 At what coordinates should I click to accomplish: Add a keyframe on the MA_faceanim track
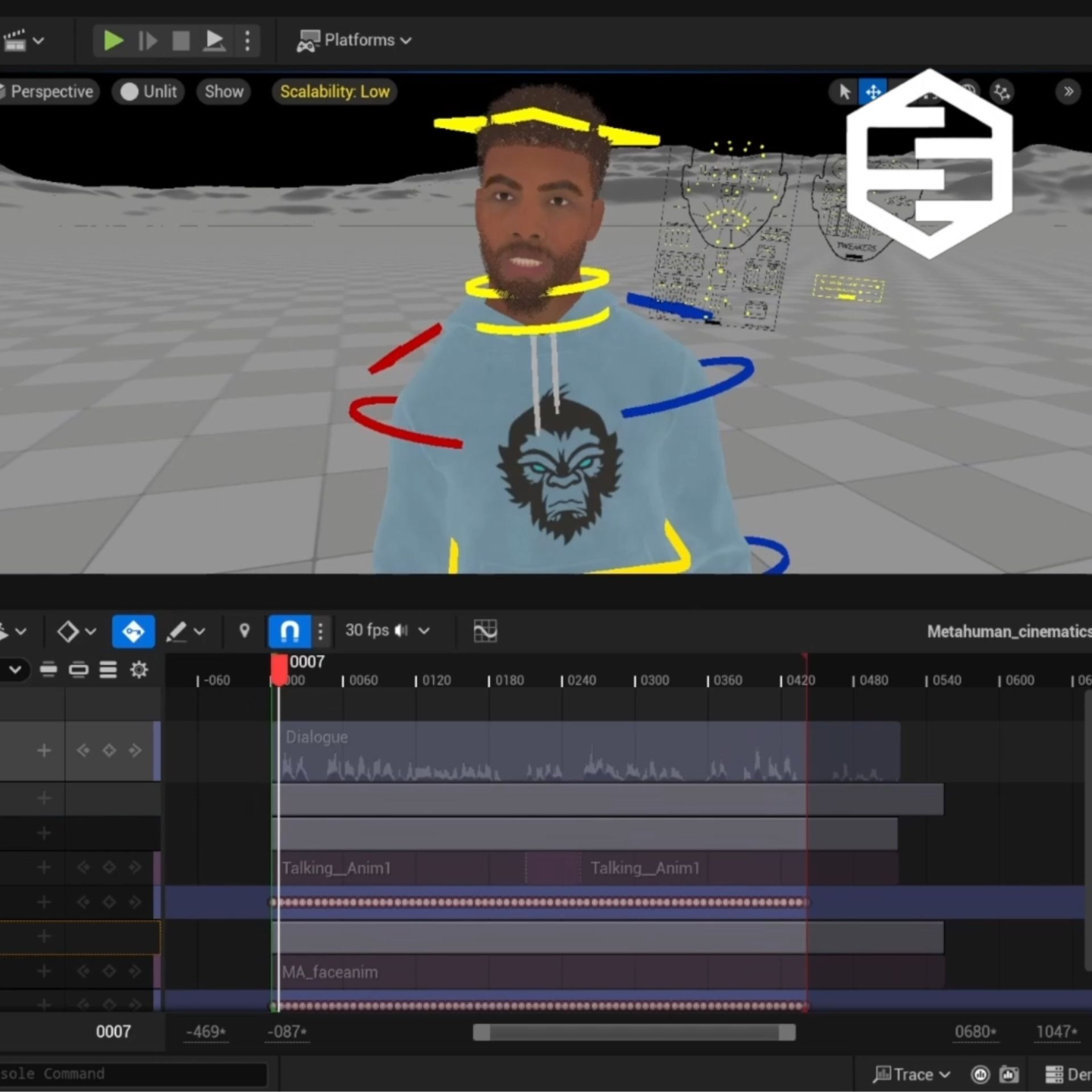(x=109, y=971)
